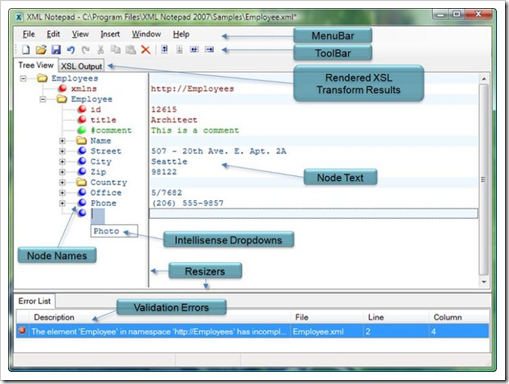Click the vertical scrollbar up arrow

pyautogui.click(x=484, y=79)
